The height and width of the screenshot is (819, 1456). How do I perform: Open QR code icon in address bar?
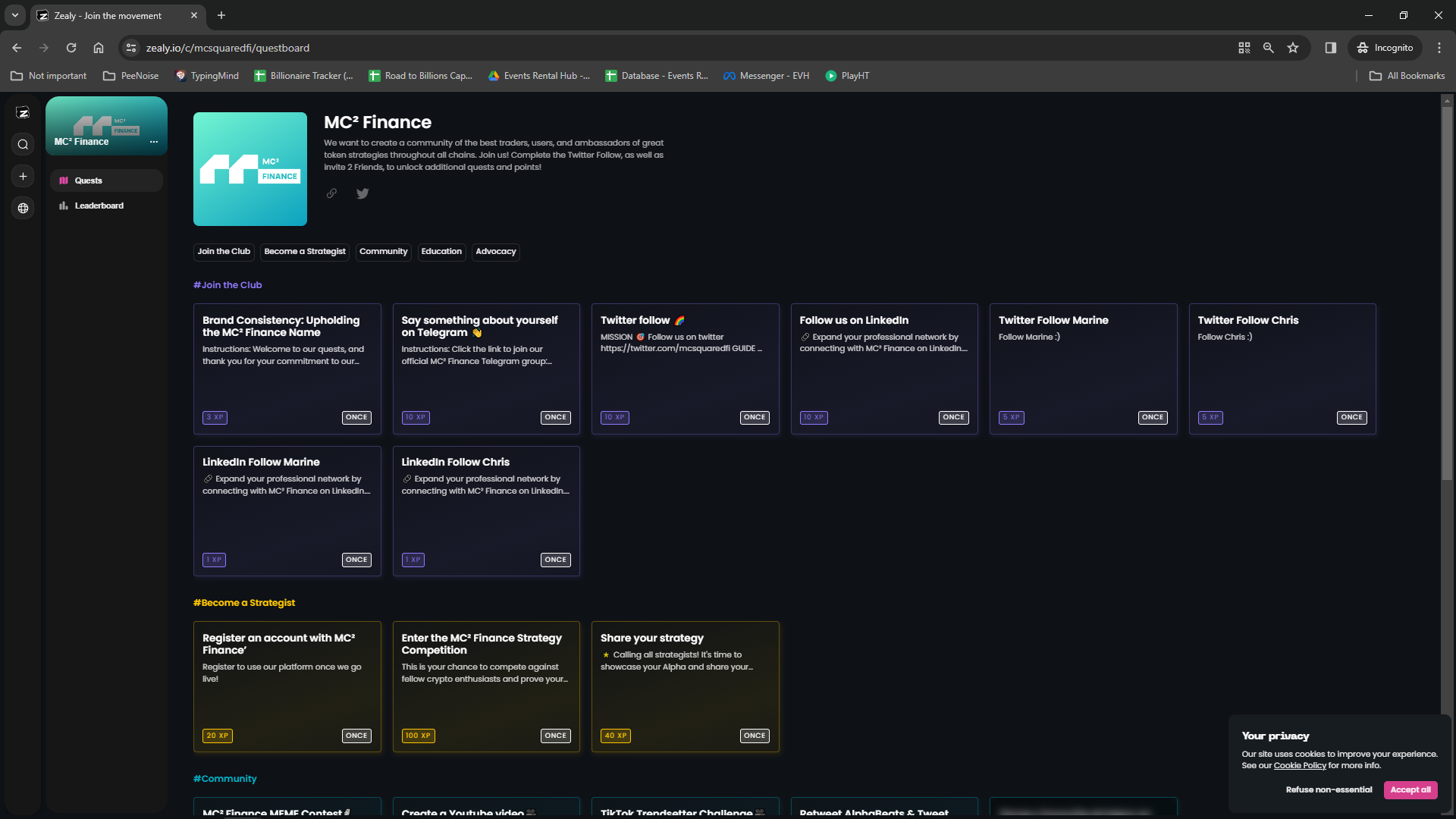1244,48
